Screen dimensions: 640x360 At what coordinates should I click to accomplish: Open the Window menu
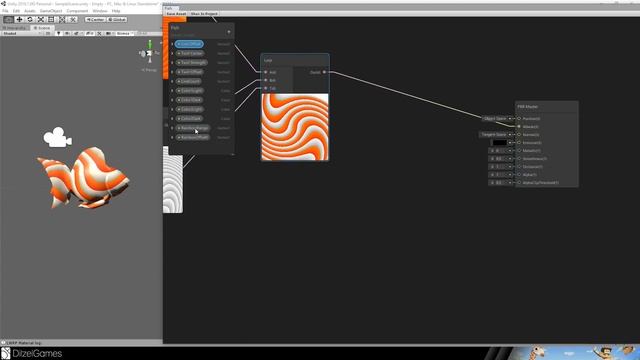point(100,11)
